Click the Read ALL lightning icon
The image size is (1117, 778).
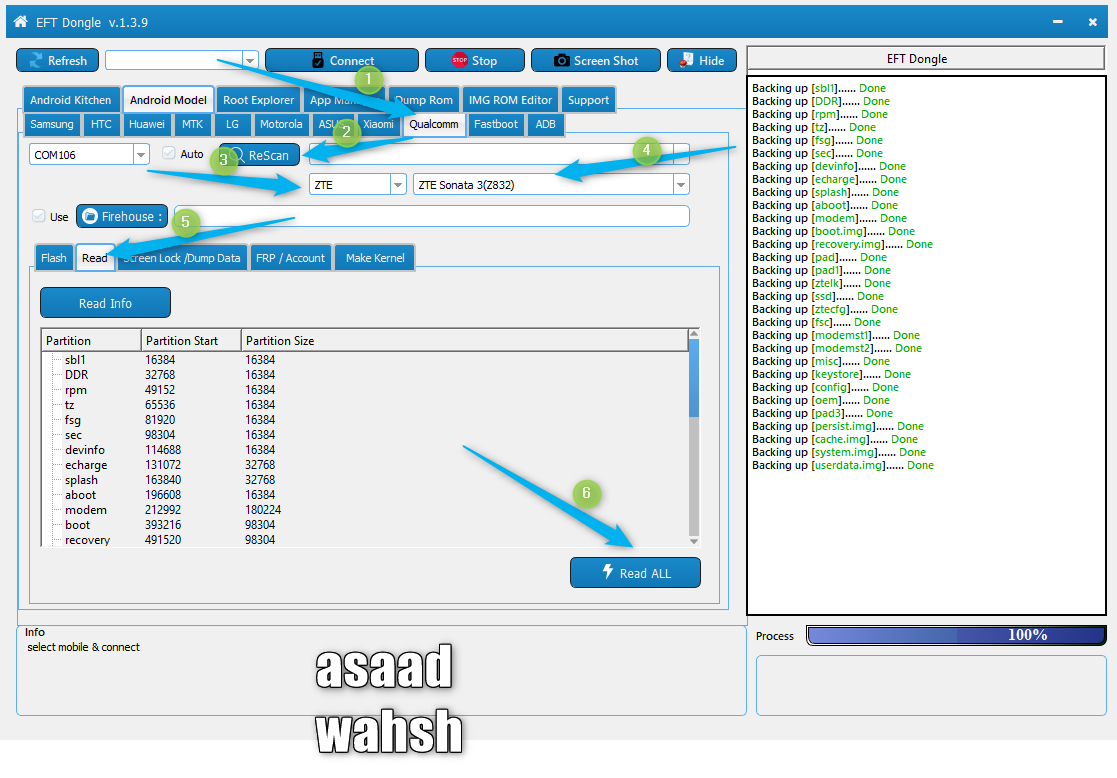pyautogui.click(x=608, y=571)
